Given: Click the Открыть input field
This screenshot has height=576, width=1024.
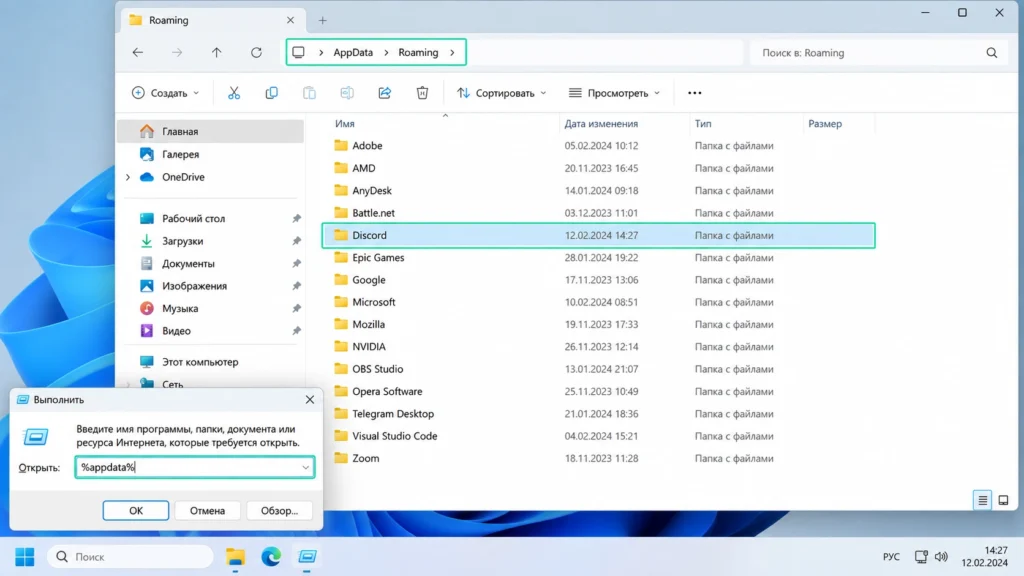Looking at the screenshot, I should click(195, 468).
